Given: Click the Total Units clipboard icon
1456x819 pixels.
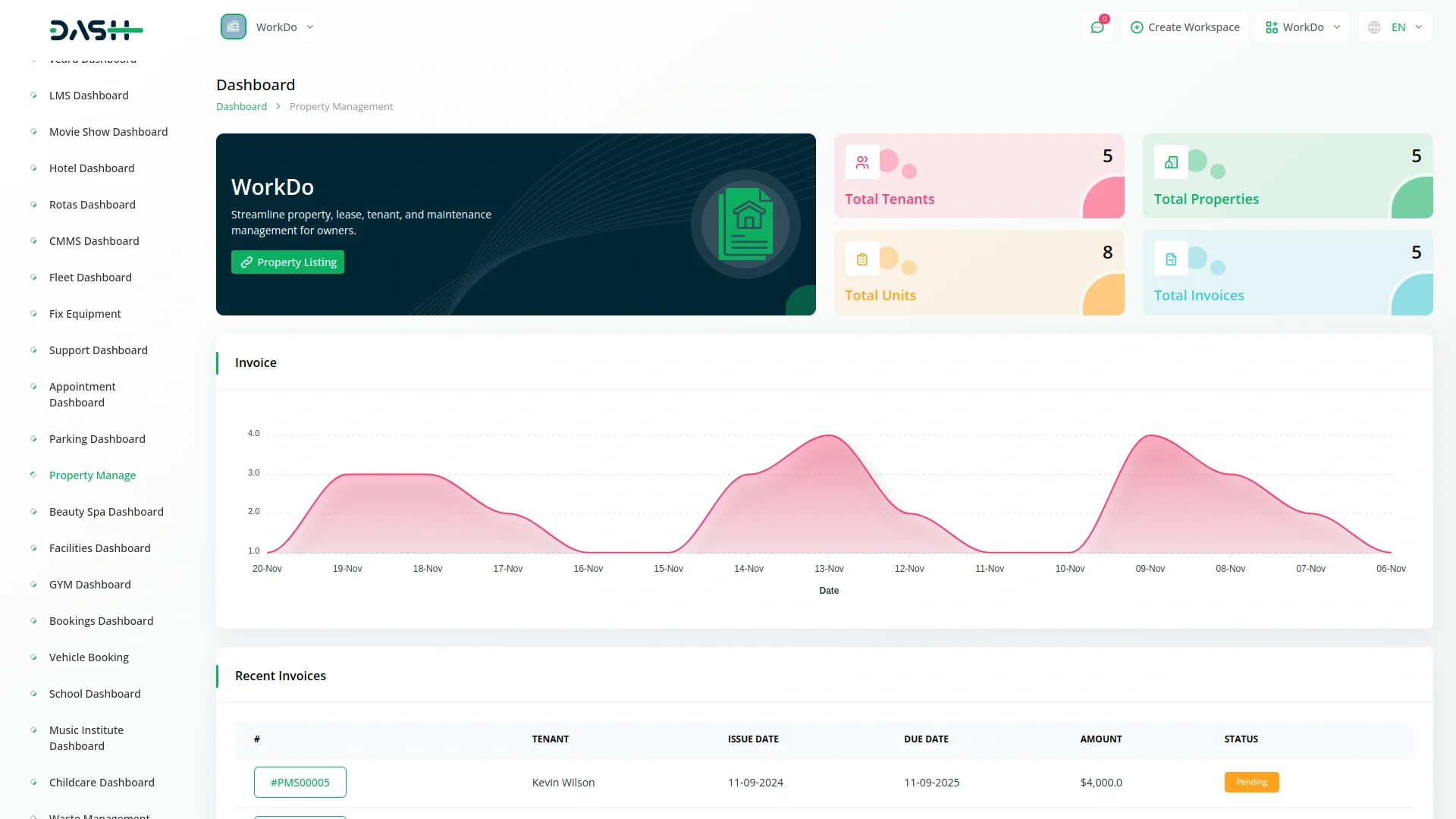Looking at the screenshot, I should pos(862,259).
